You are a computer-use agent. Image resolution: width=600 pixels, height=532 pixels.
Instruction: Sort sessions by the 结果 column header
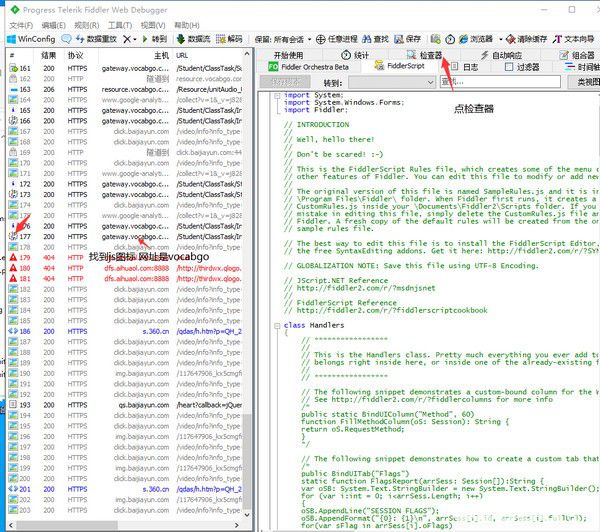click(49, 55)
